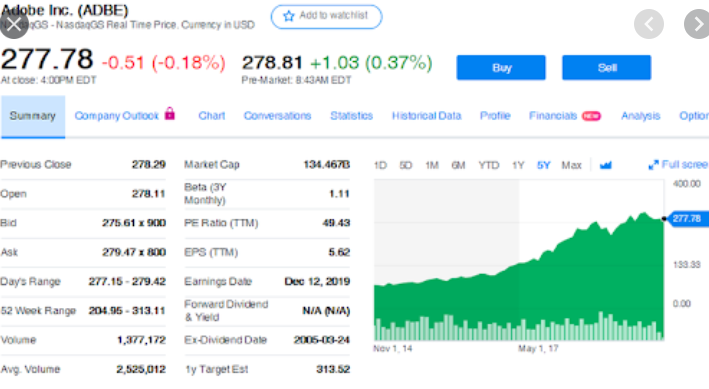Click Ex-Dividend Date 2005-03-24
709x389 pixels.
321,340
